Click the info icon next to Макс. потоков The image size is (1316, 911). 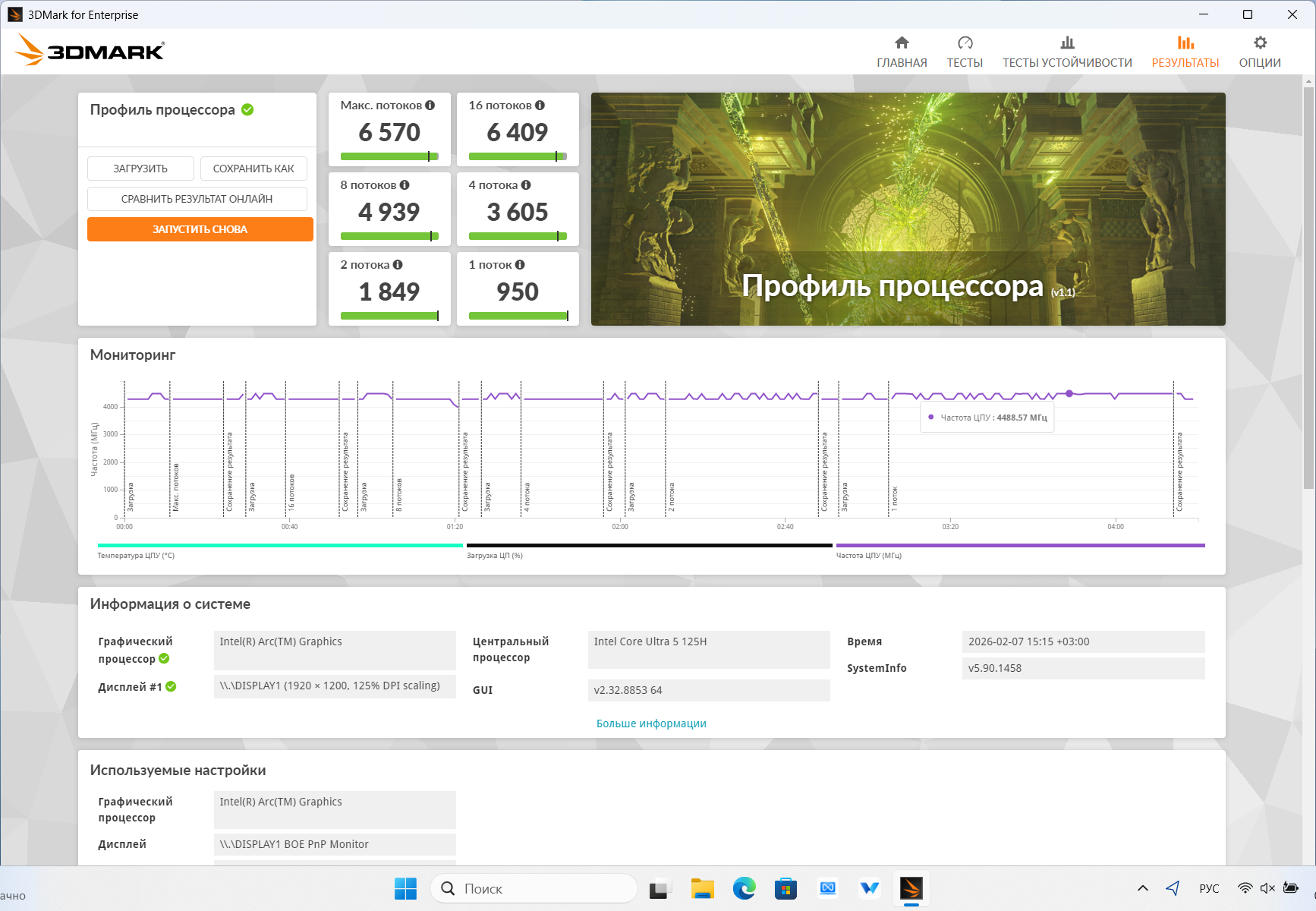point(430,106)
